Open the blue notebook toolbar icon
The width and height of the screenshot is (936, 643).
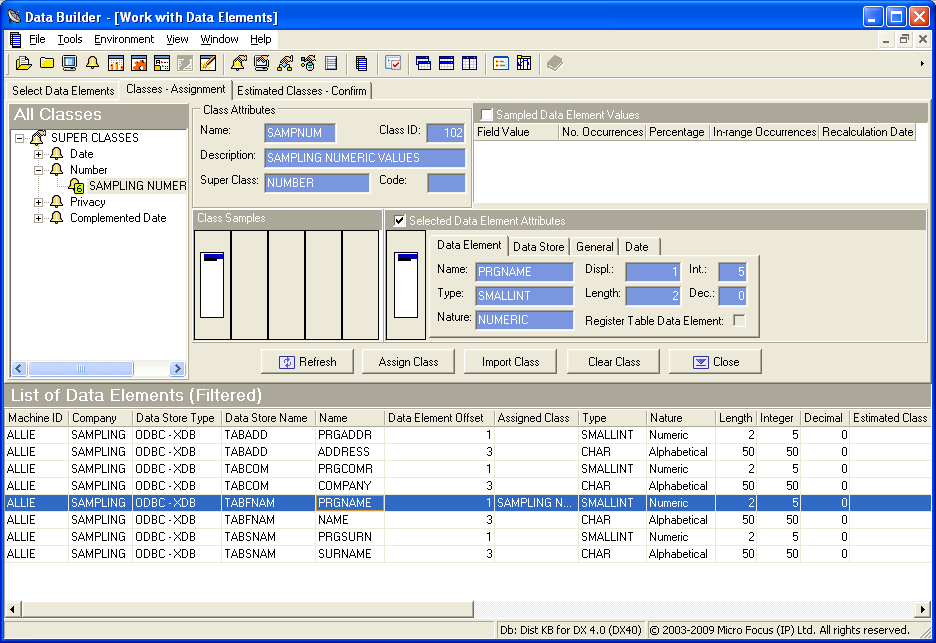coord(360,63)
